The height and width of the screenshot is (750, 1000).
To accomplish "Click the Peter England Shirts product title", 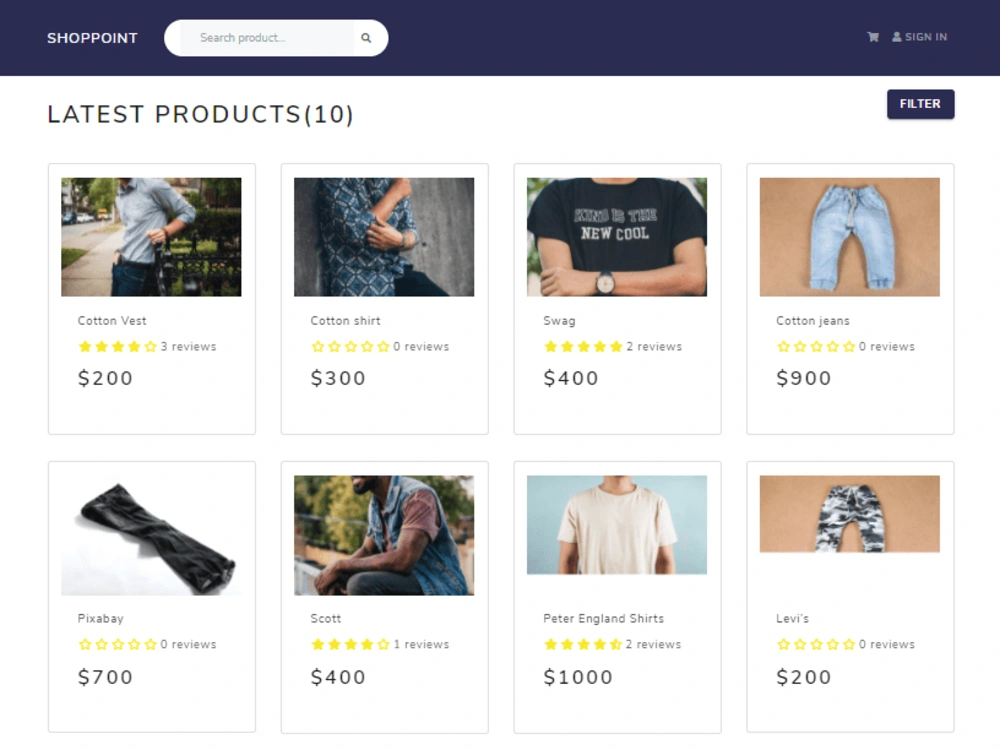I will click(603, 619).
